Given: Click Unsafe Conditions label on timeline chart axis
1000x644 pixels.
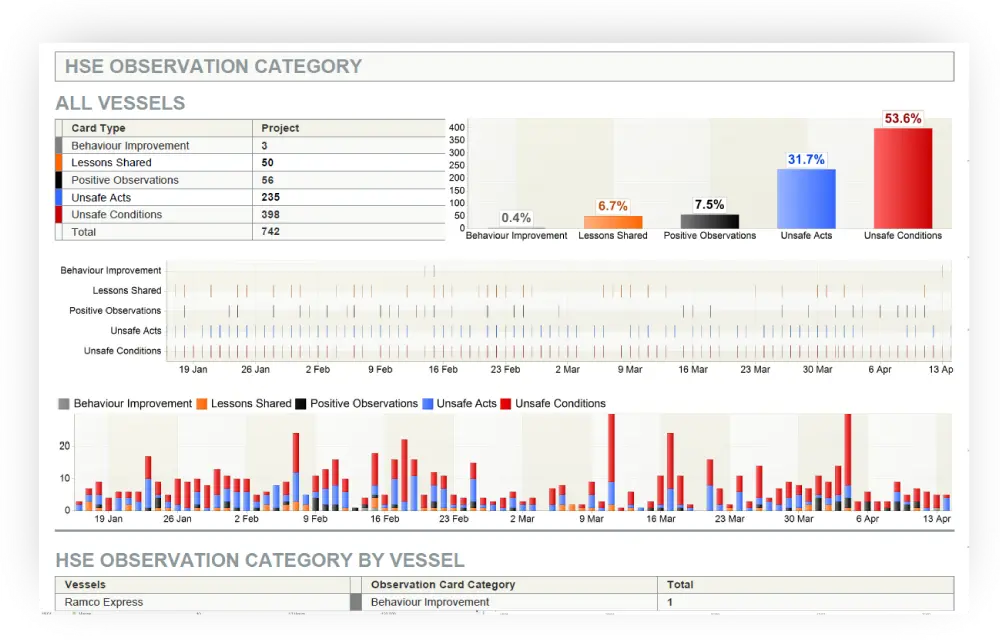Looking at the screenshot, I should (x=122, y=351).
